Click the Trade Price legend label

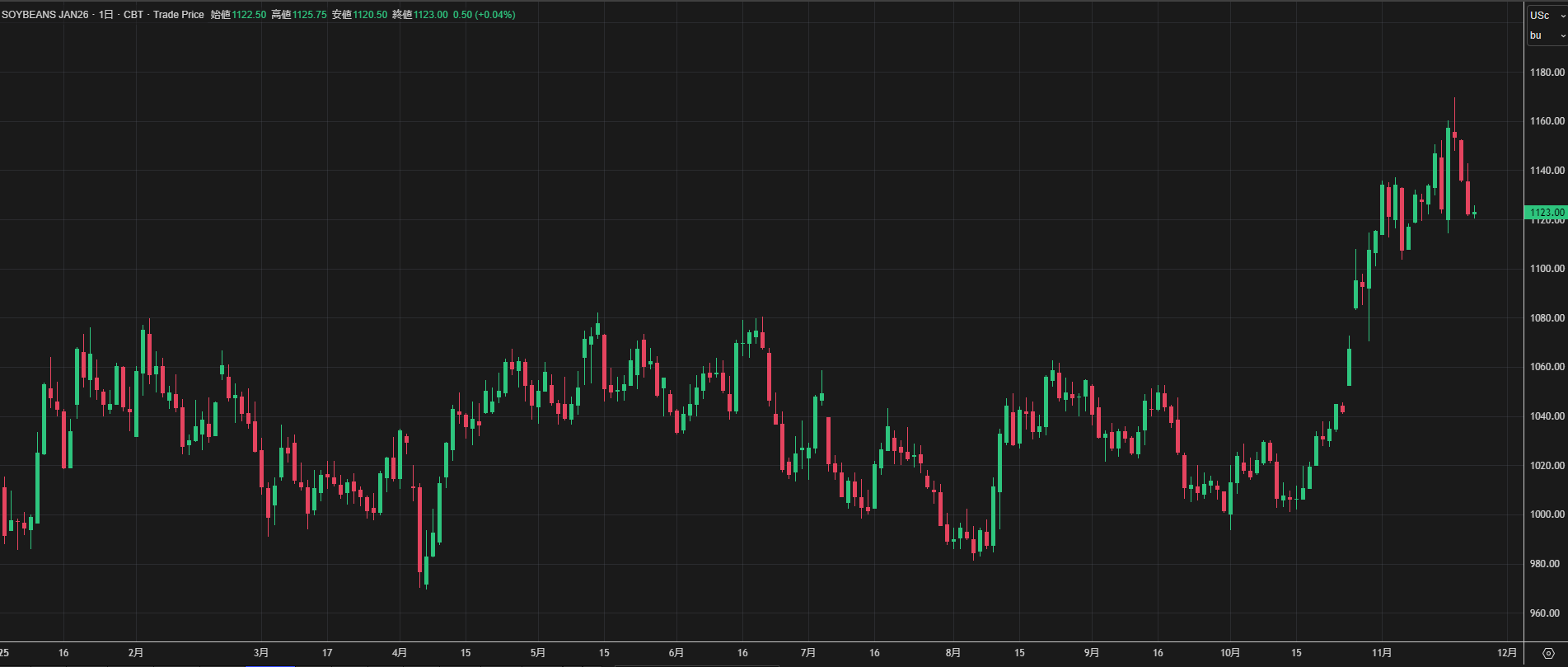tap(178, 15)
